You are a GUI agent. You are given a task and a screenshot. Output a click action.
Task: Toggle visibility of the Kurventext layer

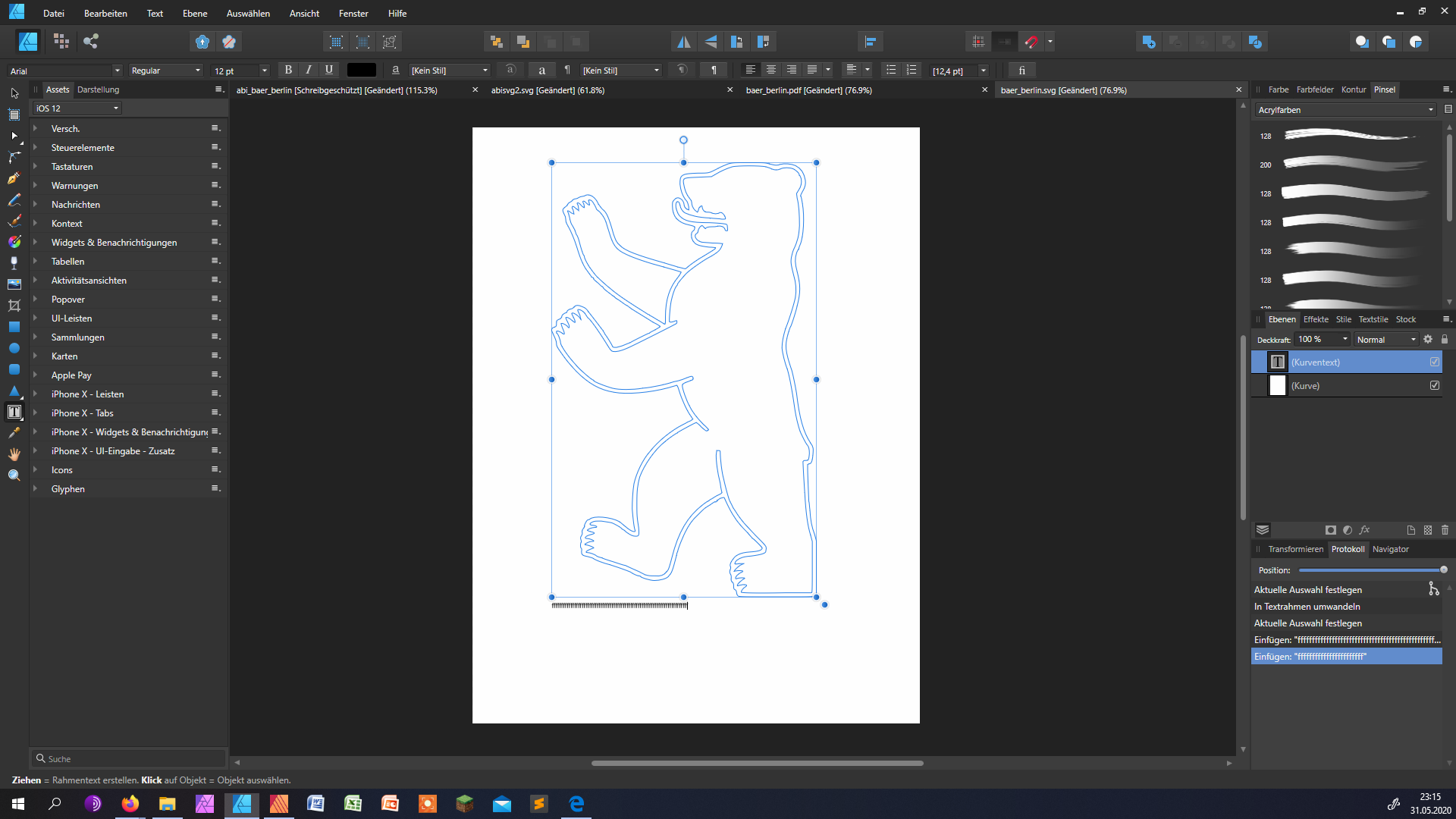(x=1435, y=362)
